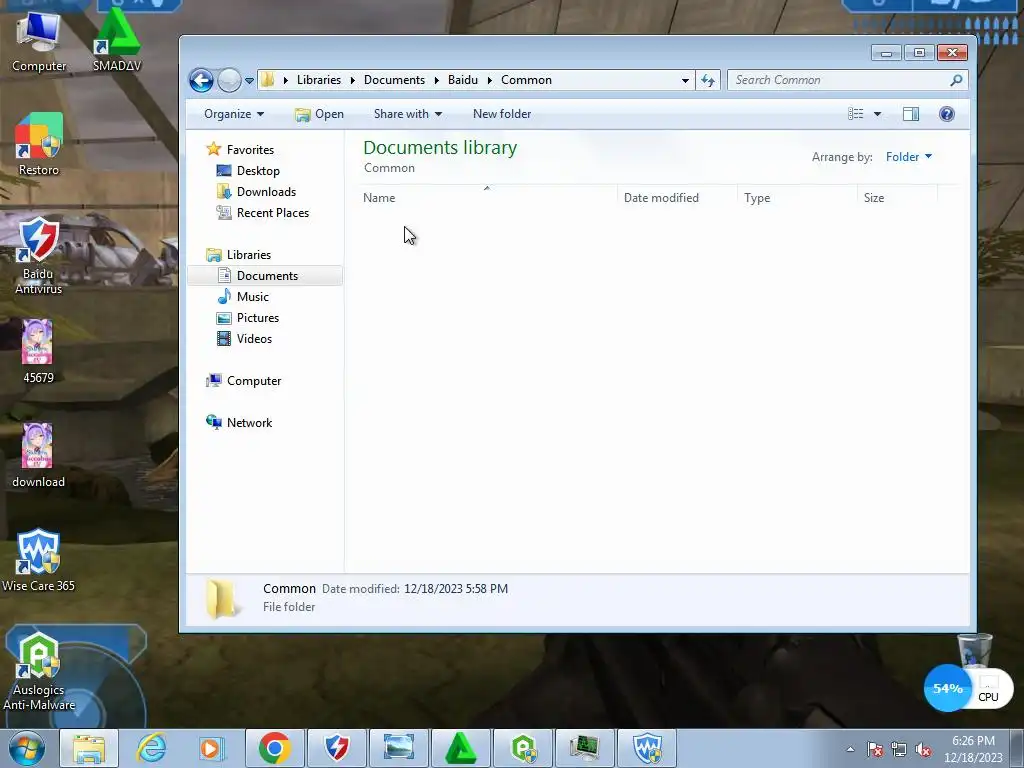The image size is (1024, 768).
Task: Open the Organize menu
Action: point(234,114)
